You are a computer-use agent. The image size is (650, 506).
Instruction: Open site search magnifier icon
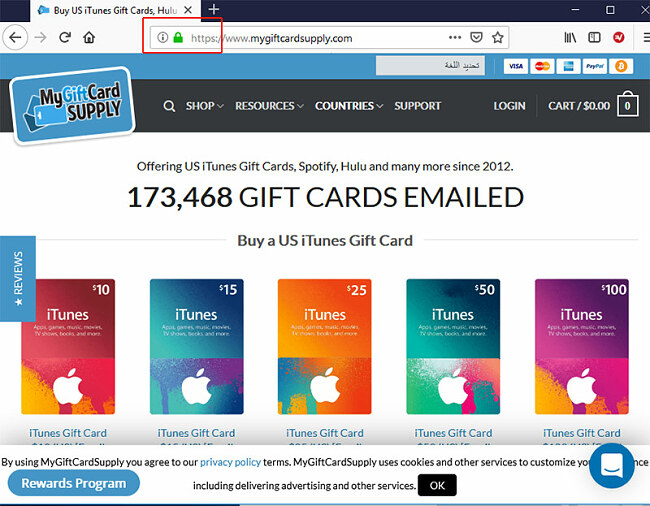(x=169, y=106)
